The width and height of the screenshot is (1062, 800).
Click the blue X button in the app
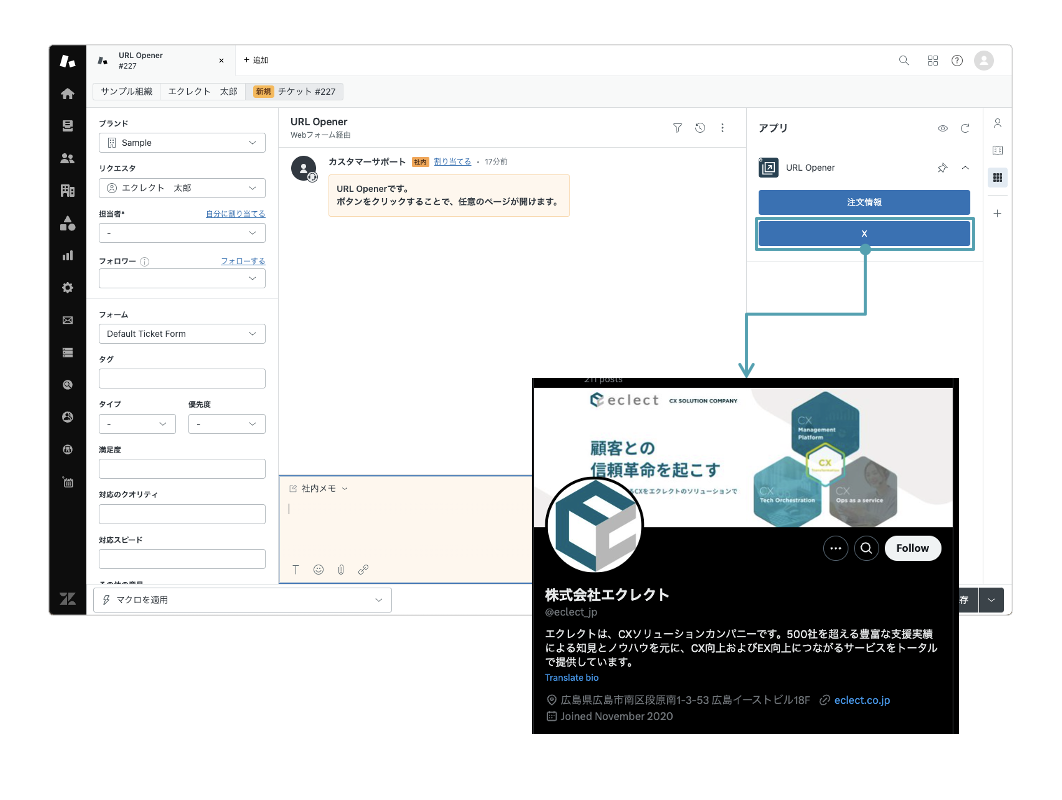864,234
